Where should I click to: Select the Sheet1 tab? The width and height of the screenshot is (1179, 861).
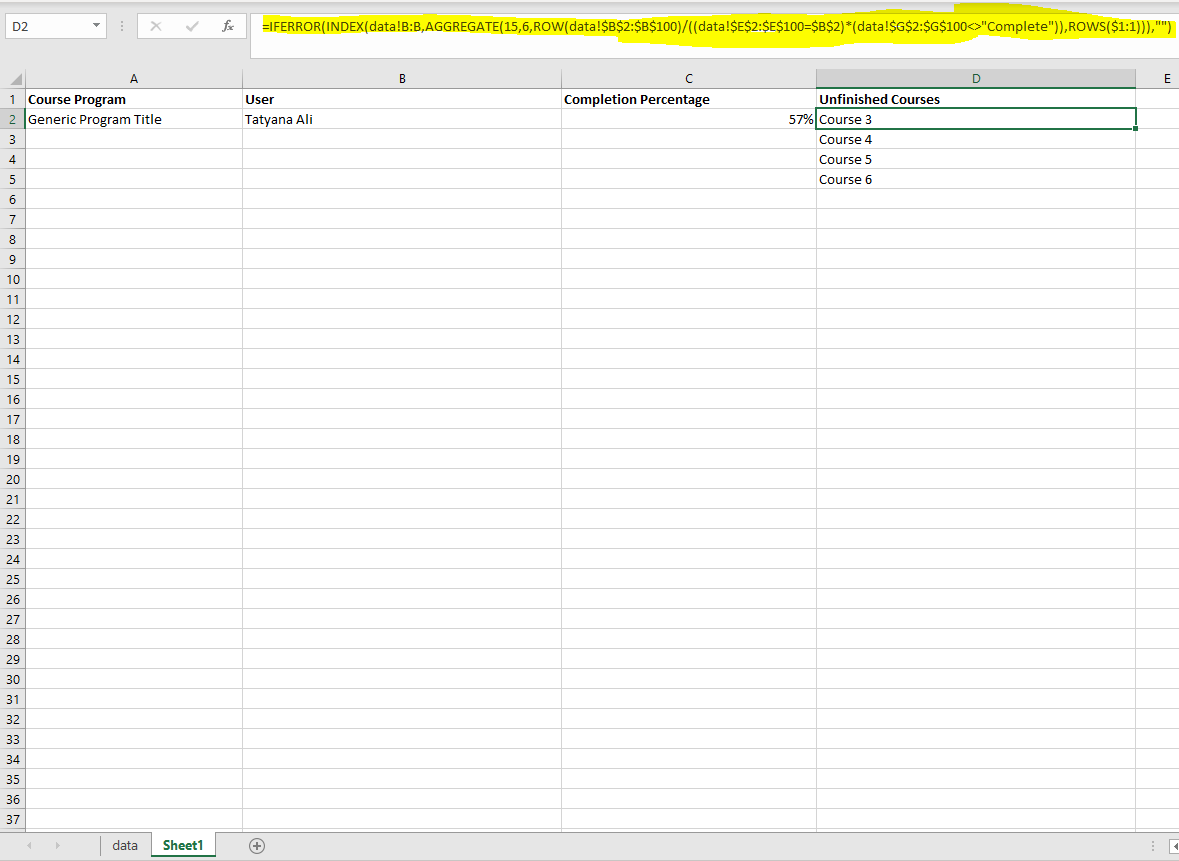tap(183, 846)
